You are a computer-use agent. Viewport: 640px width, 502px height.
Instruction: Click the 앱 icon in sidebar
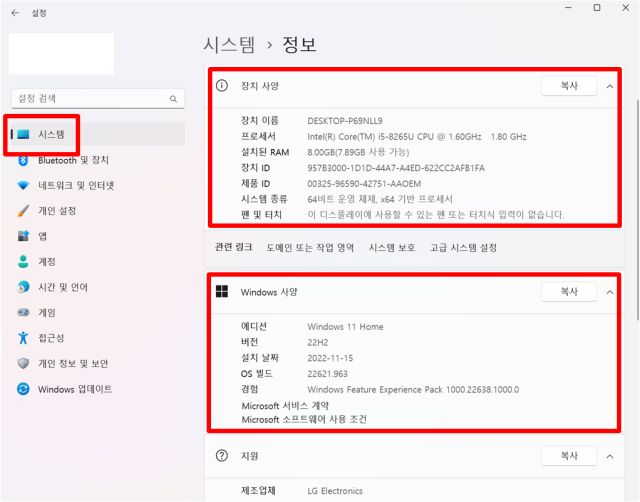pyautogui.click(x=23, y=236)
